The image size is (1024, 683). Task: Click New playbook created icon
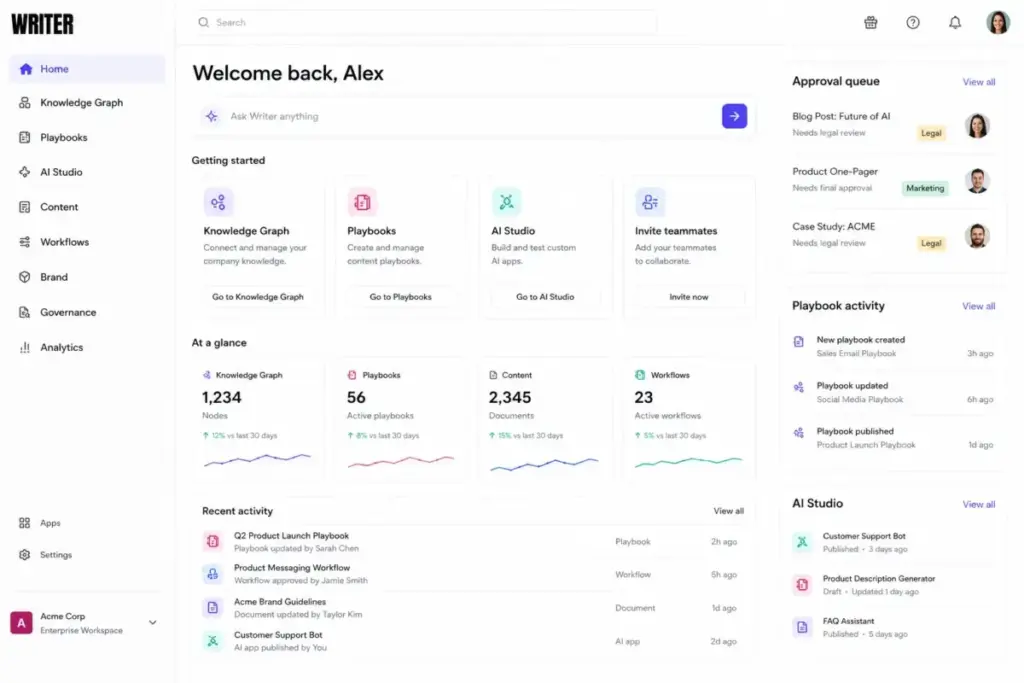pyautogui.click(x=799, y=342)
